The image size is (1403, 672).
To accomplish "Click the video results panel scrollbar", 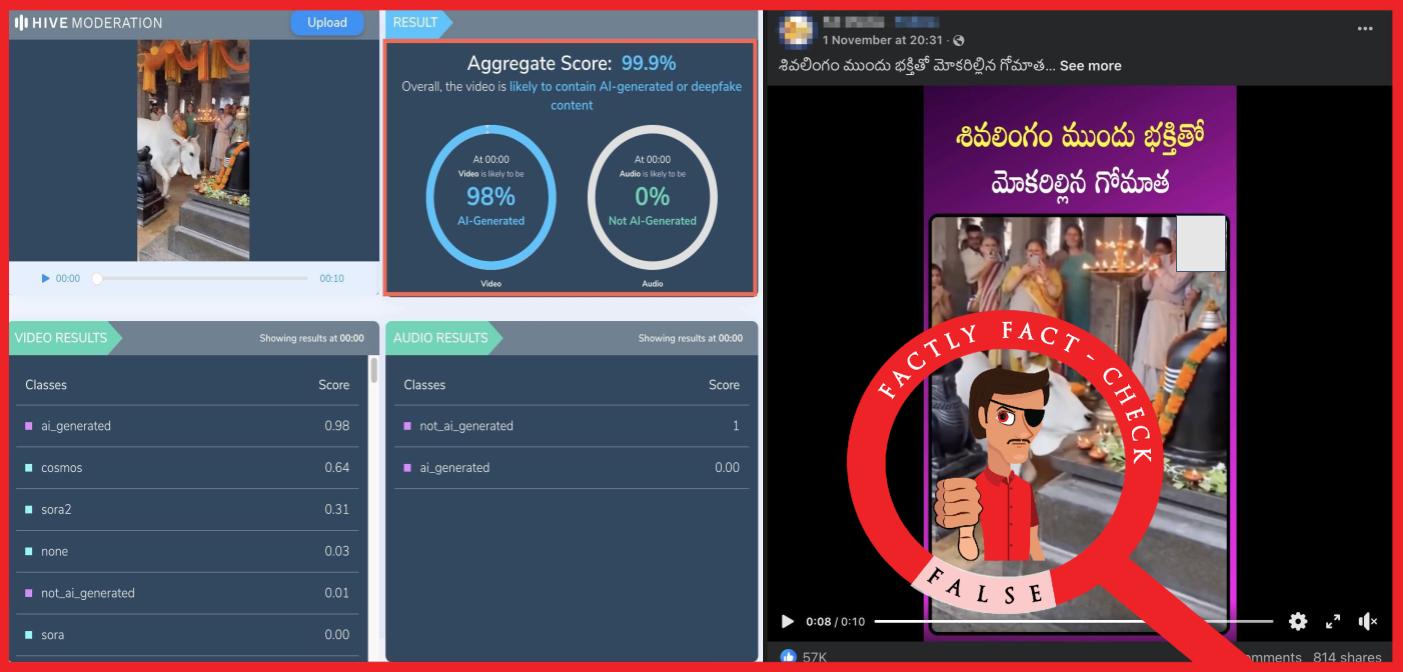I will pos(374,372).
